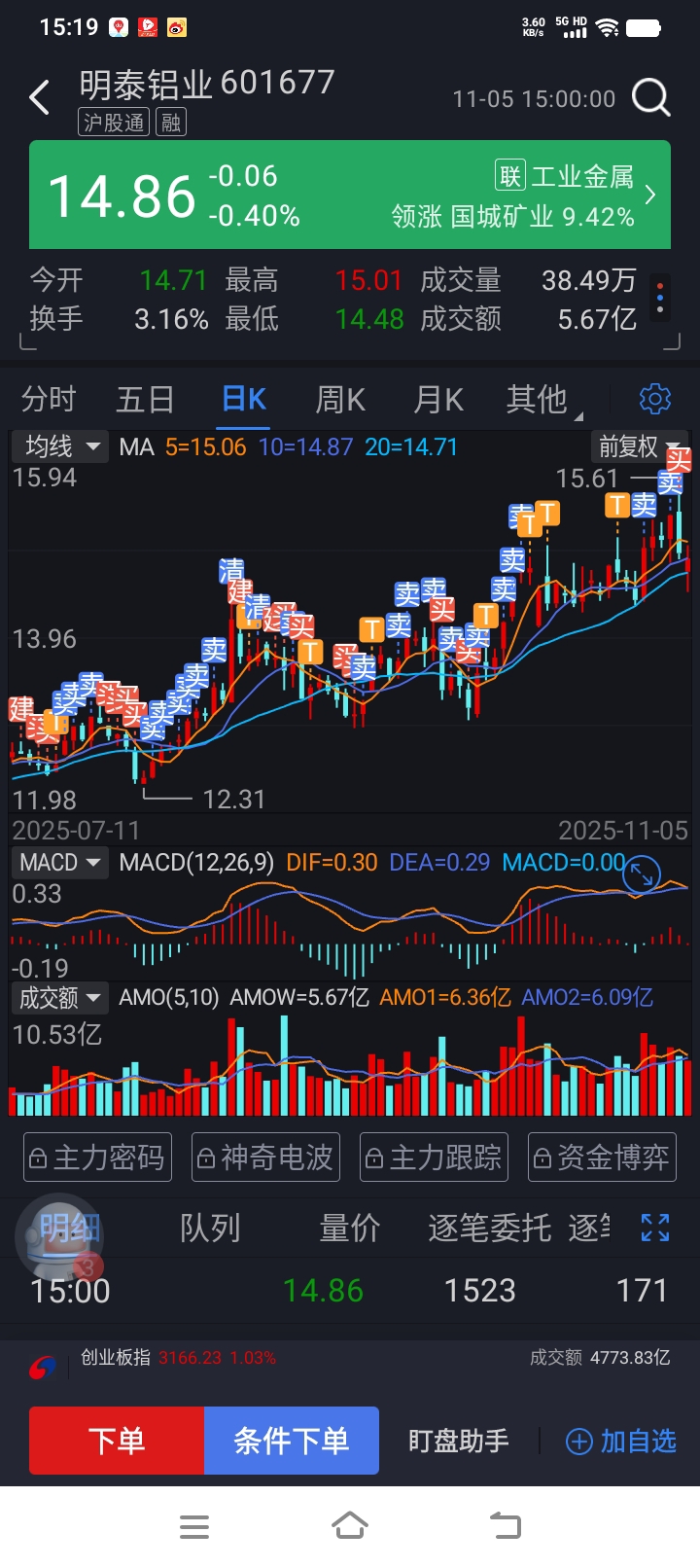700x1568 pixels.
Task: Tap the 加自选 plus icon
Action: tap(579, 1442)
